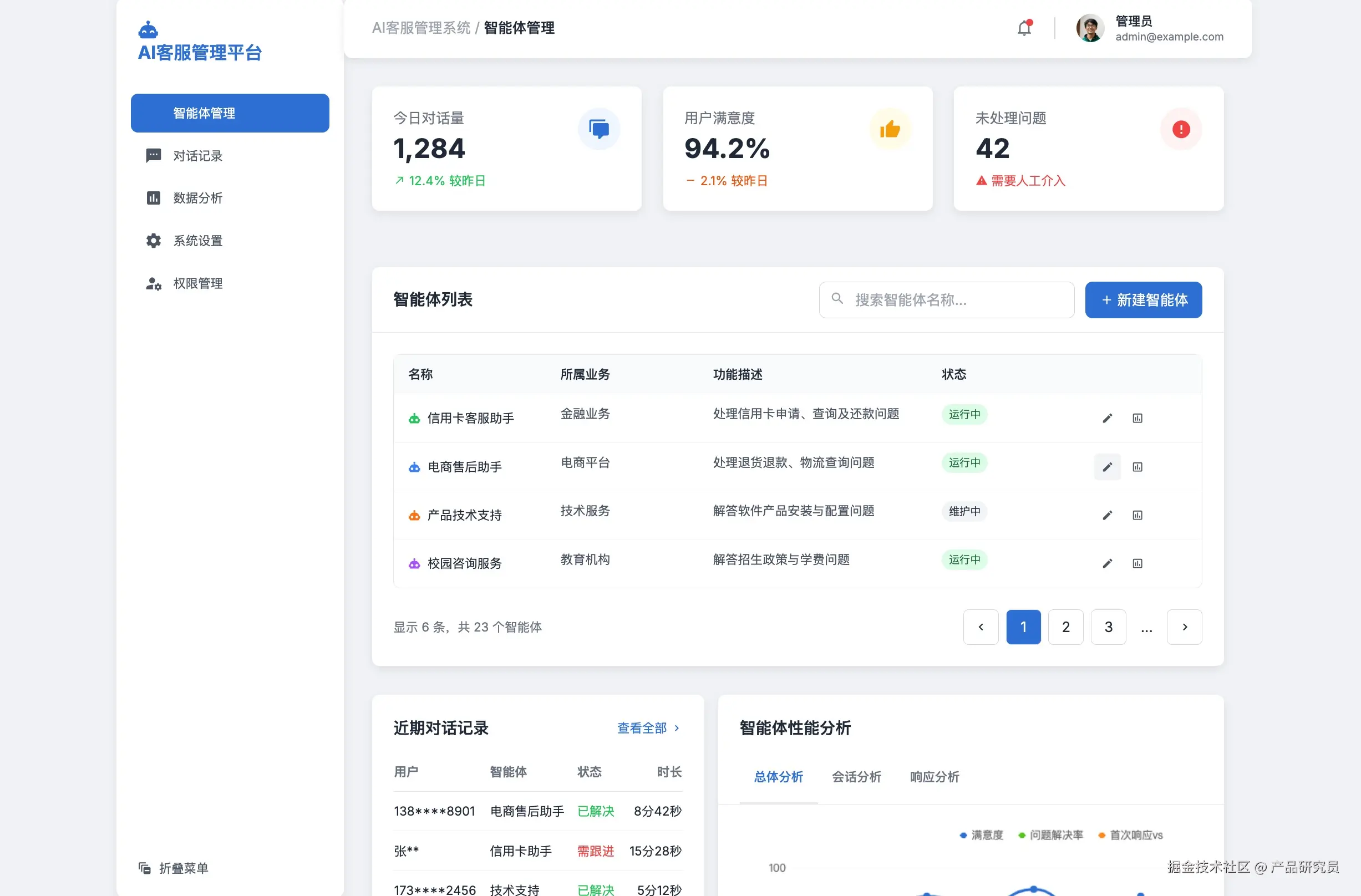The height and width of the screenshot is (896, 1361).
Task: Select the 响应分析 tab
Action: coord(935,776)
